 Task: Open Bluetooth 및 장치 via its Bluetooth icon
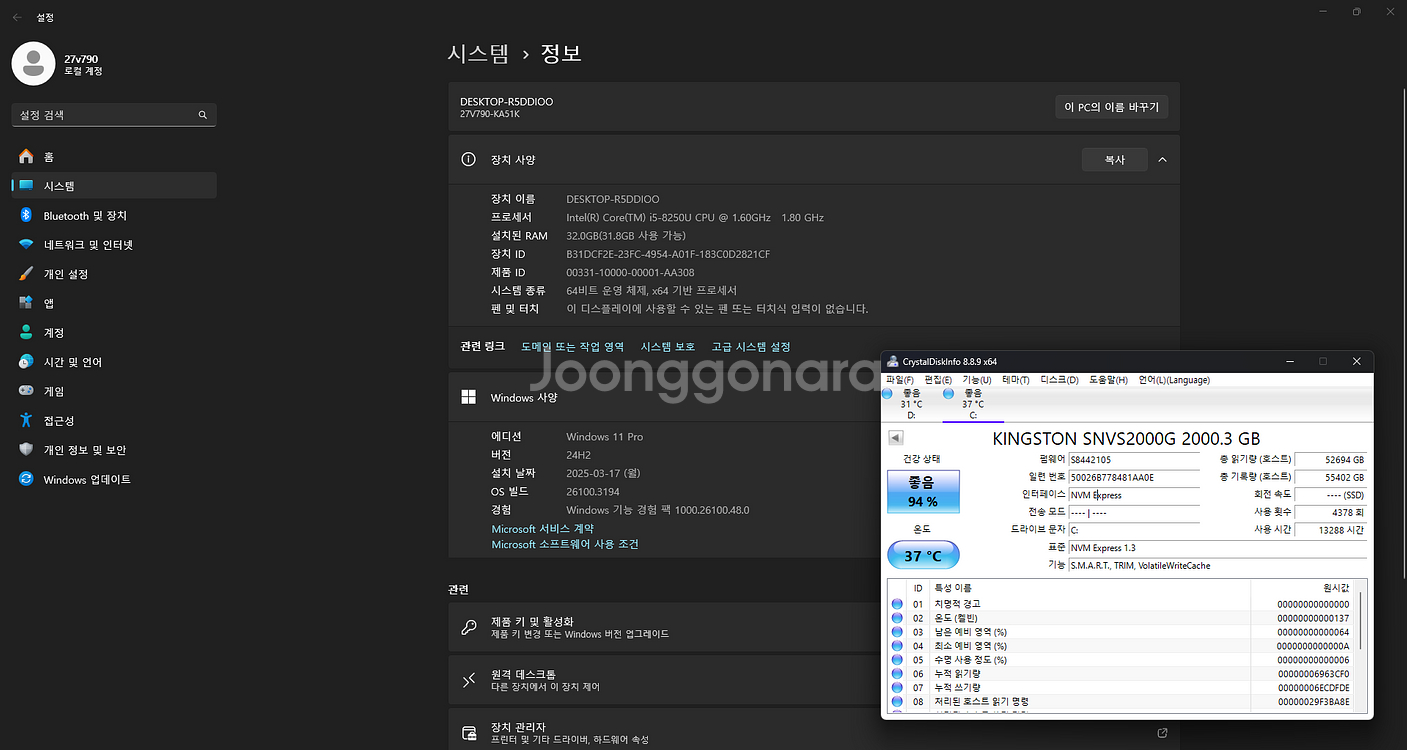[x=25, y=215]
